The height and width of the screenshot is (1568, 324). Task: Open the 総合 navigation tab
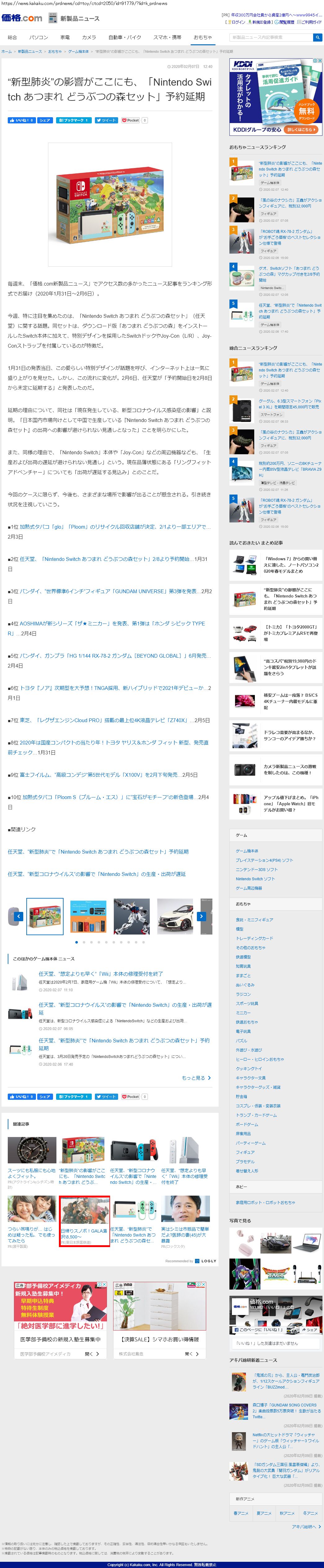pyautogui.click(x=12, y=37)
